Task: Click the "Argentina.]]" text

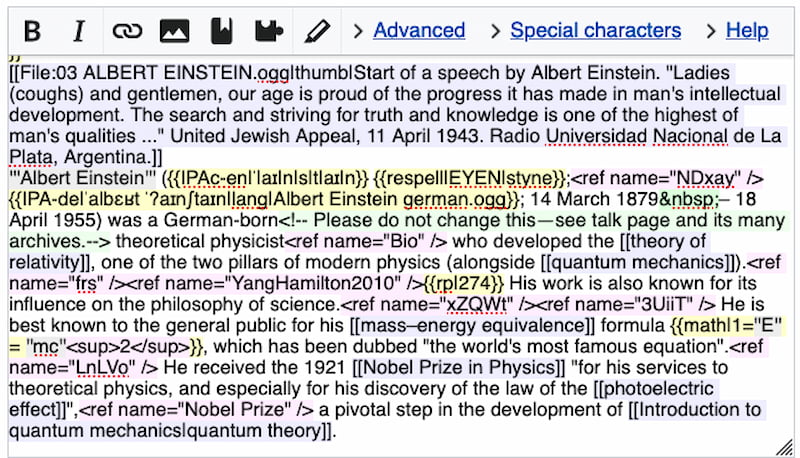Action: click(x=113, y=157)
